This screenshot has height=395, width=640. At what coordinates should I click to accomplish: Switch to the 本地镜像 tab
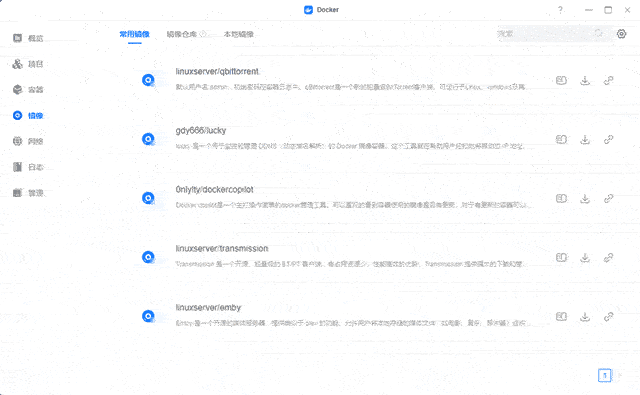click(239, 34)
